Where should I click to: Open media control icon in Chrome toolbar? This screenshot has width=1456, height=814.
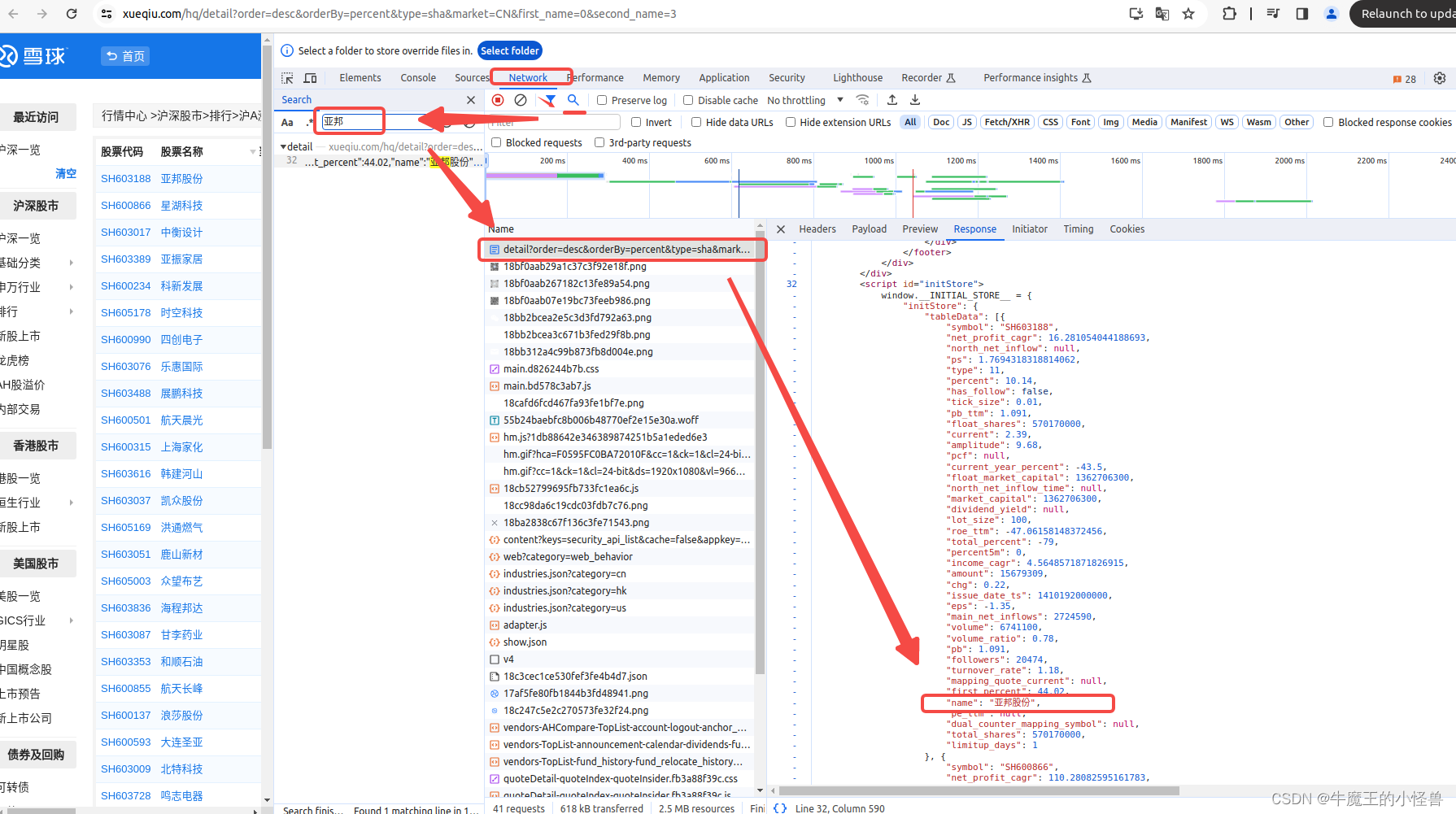click(1274, 14)
